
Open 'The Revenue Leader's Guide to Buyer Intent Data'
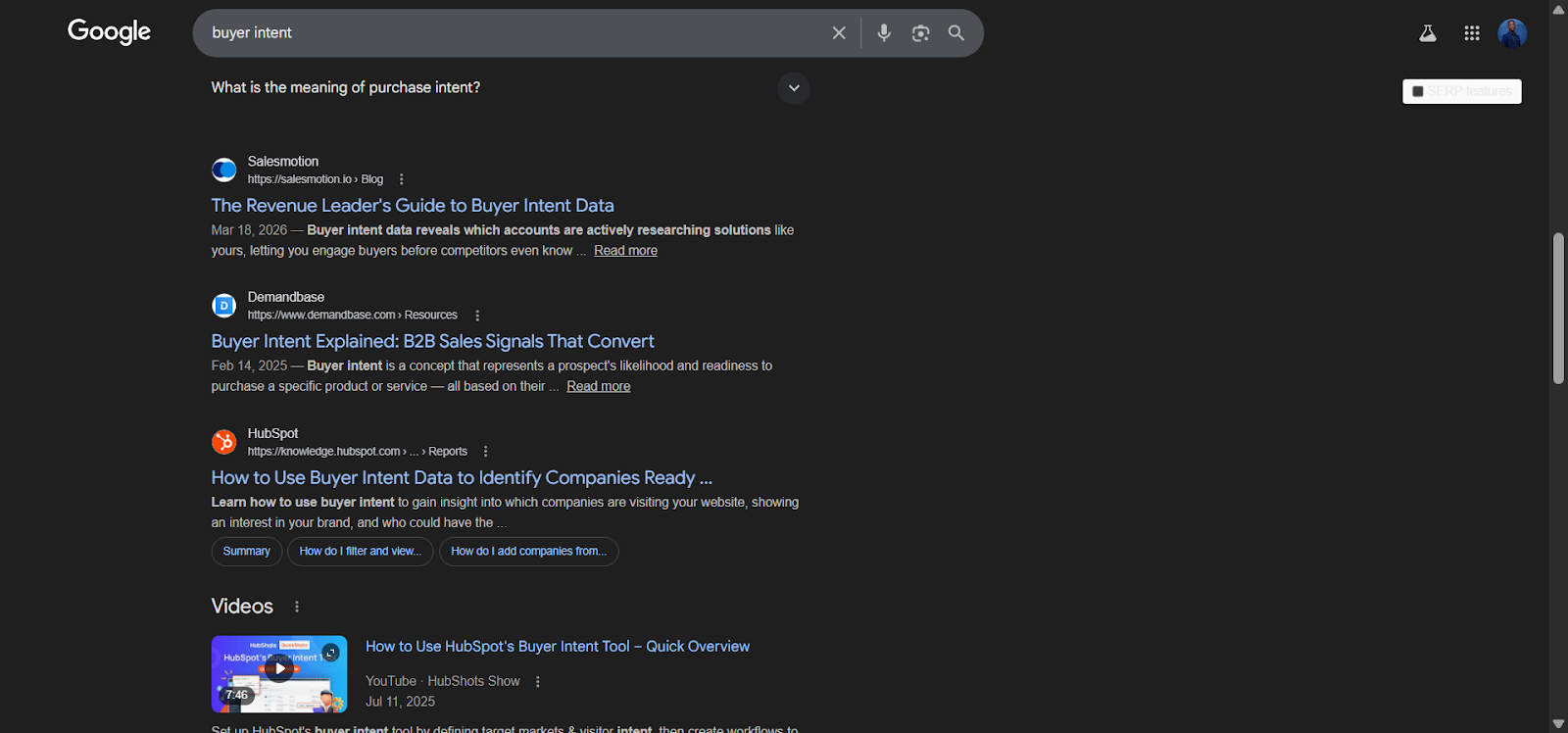tap(413, 206)
